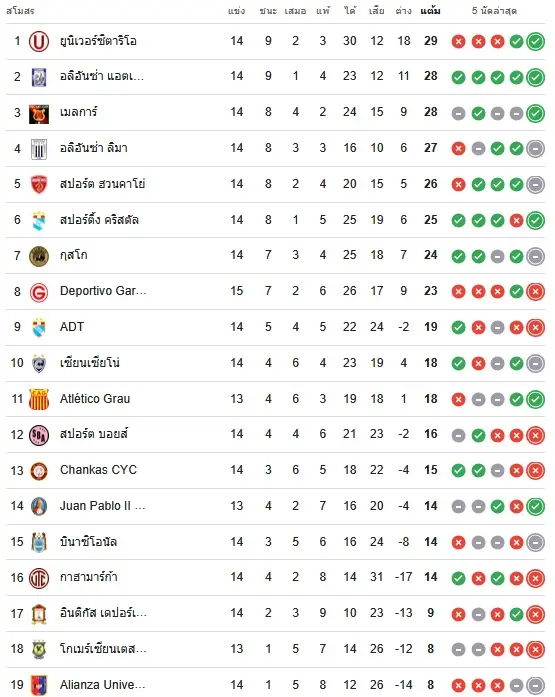Image resolution: width=555 pixels, height=697 pixels.
Task: Click the Chankas CYC club crest
Action: [39, 471]
